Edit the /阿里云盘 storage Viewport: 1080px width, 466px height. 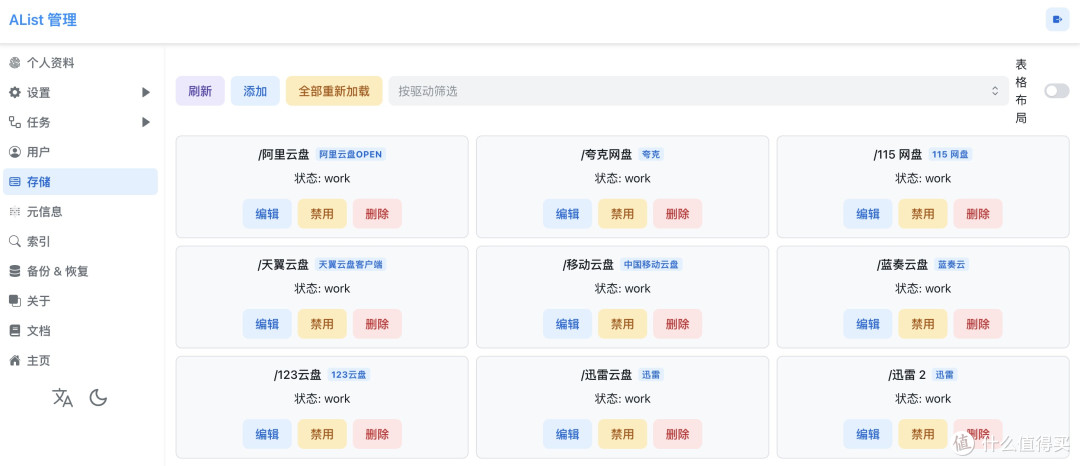pos(267,213)
